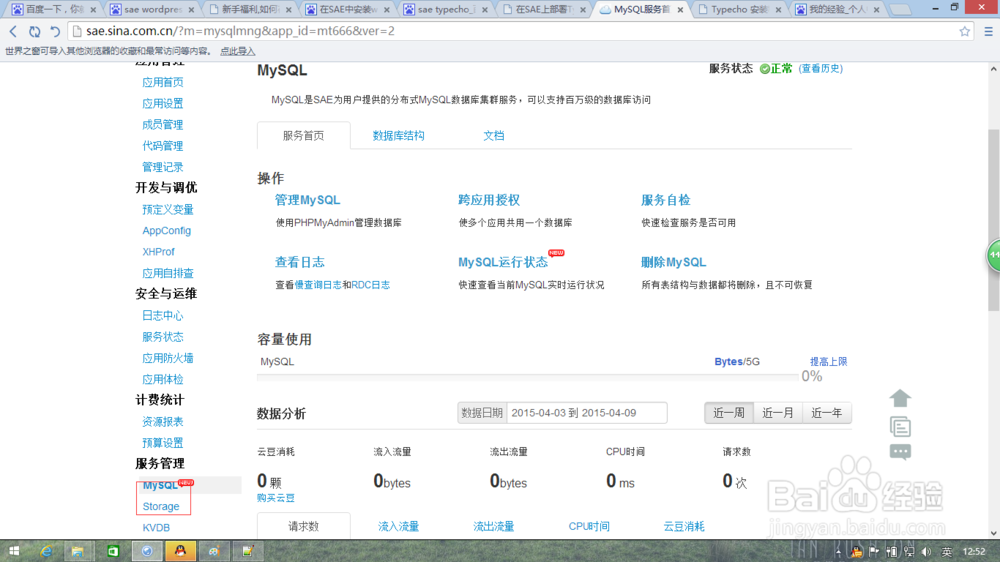
Task: Switch chart to CPU时间 tab
Action: [x=589, y=526]
